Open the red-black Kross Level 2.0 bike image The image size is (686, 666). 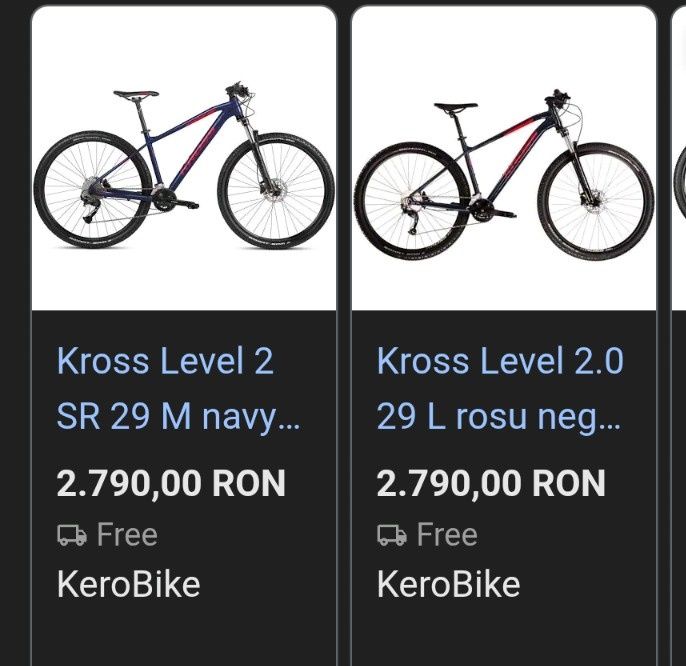click(504, 160)
